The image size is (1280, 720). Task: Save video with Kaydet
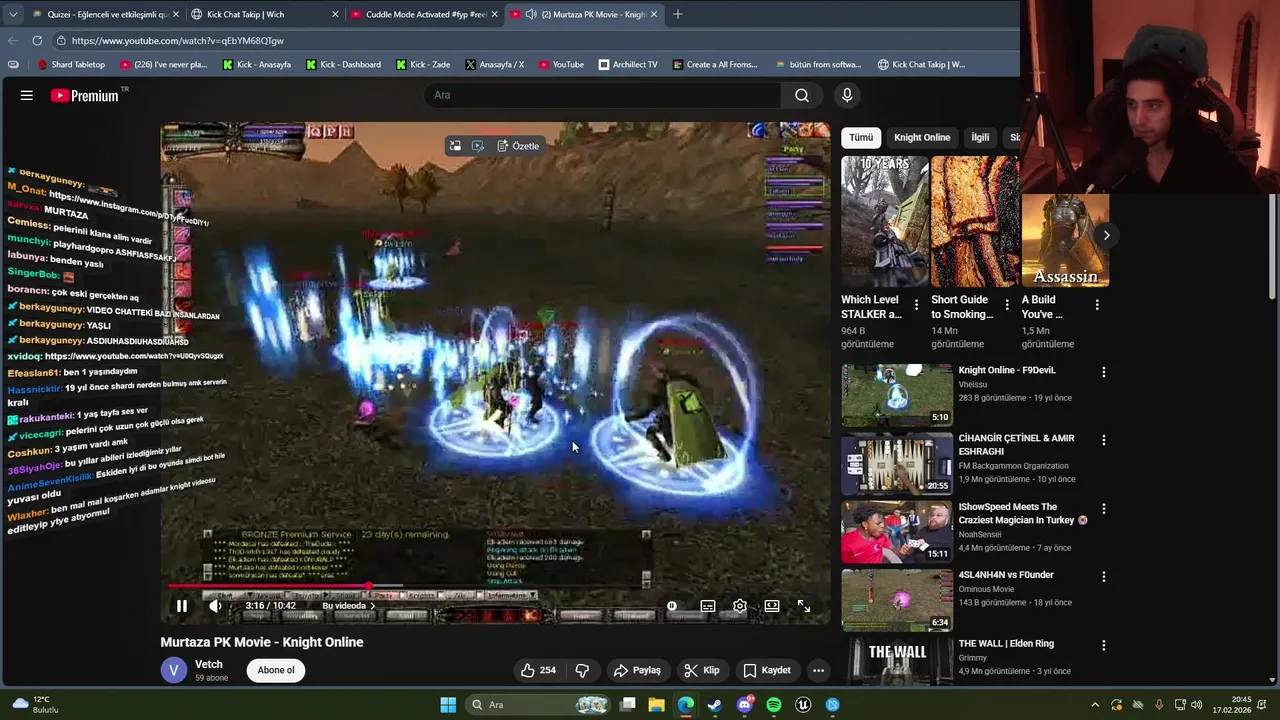coord(767,670)
